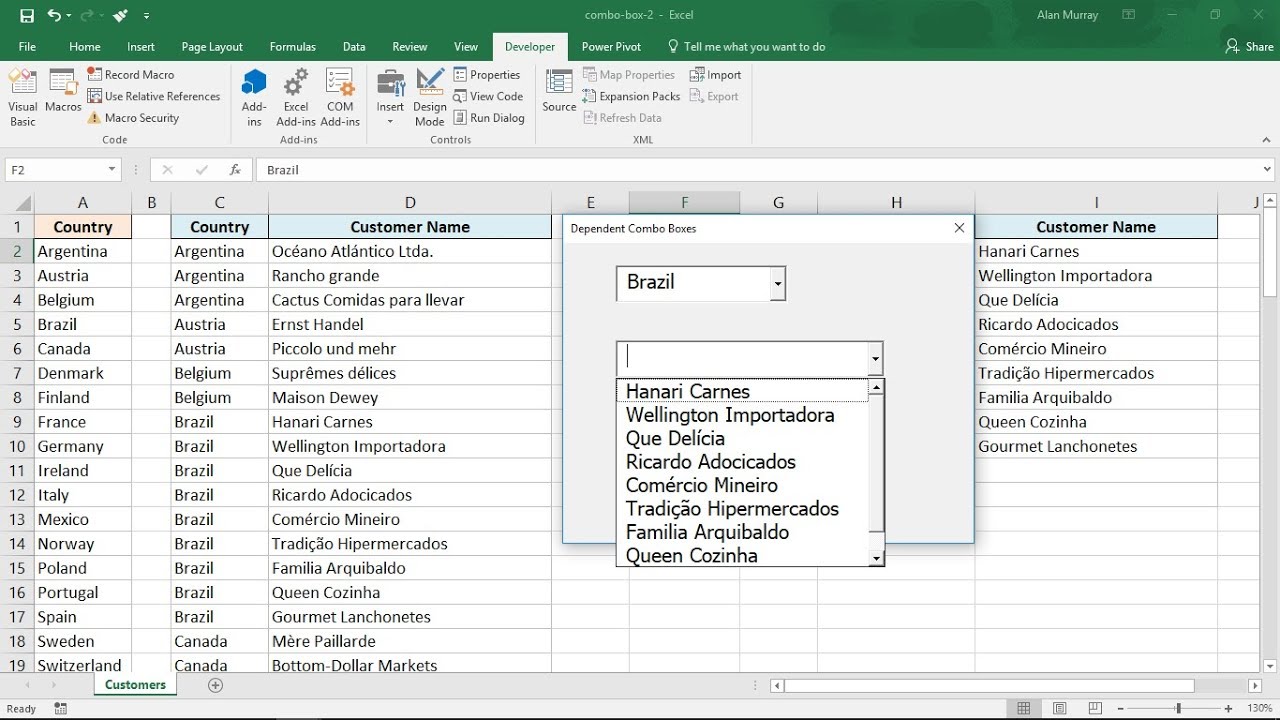Start recording with Record Macro

pyautogui.click(x=131, y=74)
